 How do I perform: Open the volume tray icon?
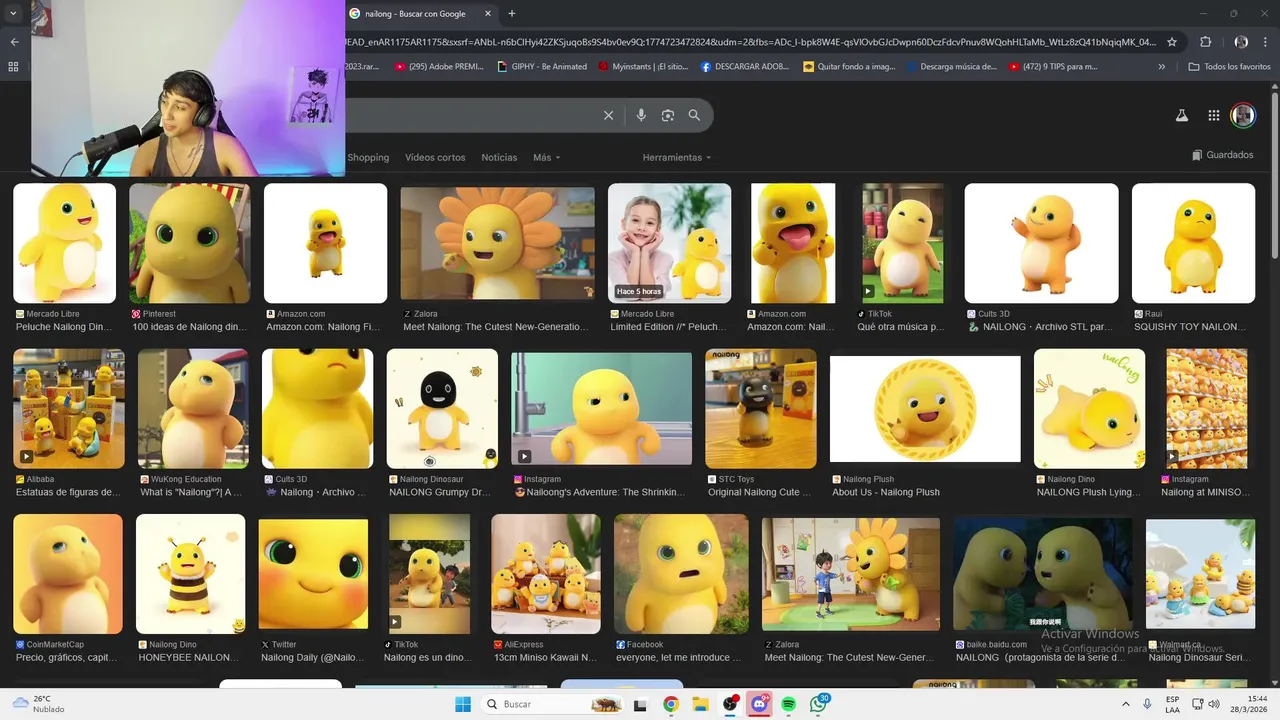1214,704
